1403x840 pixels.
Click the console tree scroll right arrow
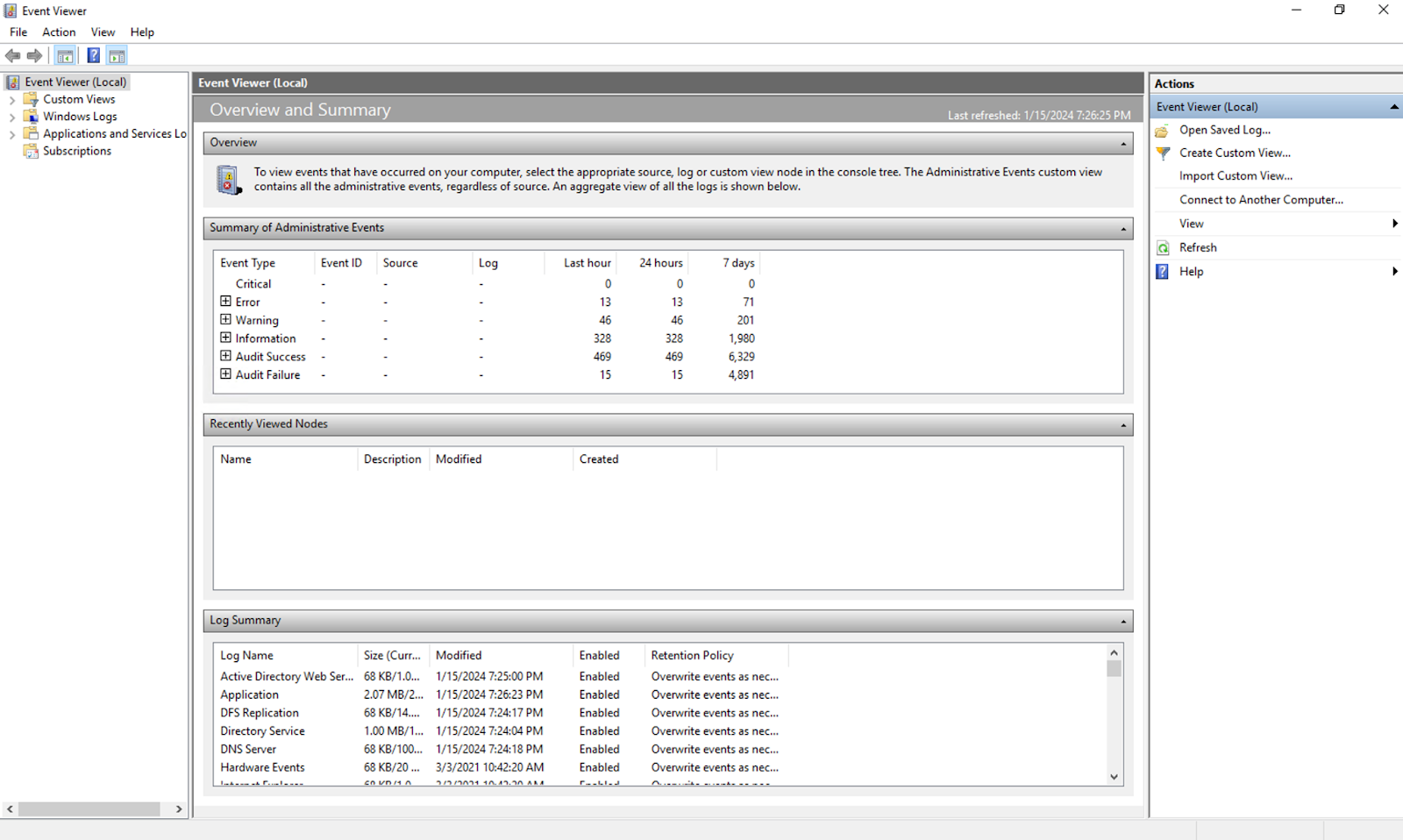pyautogui.click(x=179, y=809)
